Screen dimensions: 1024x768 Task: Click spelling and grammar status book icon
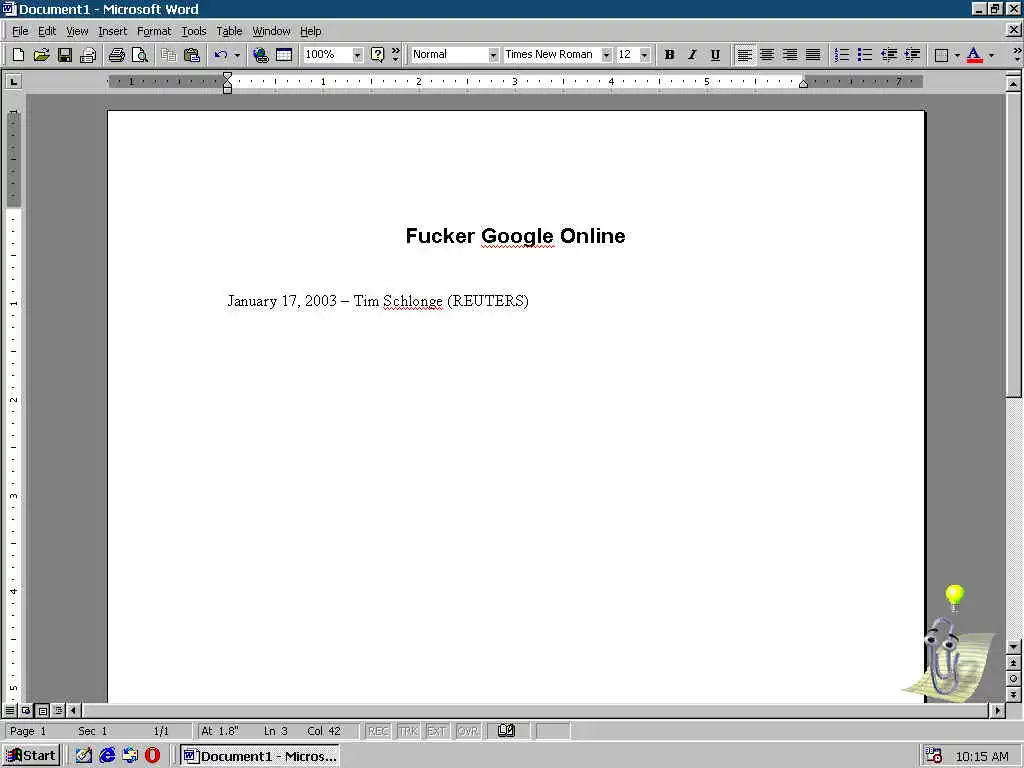(x=506, y=731)
